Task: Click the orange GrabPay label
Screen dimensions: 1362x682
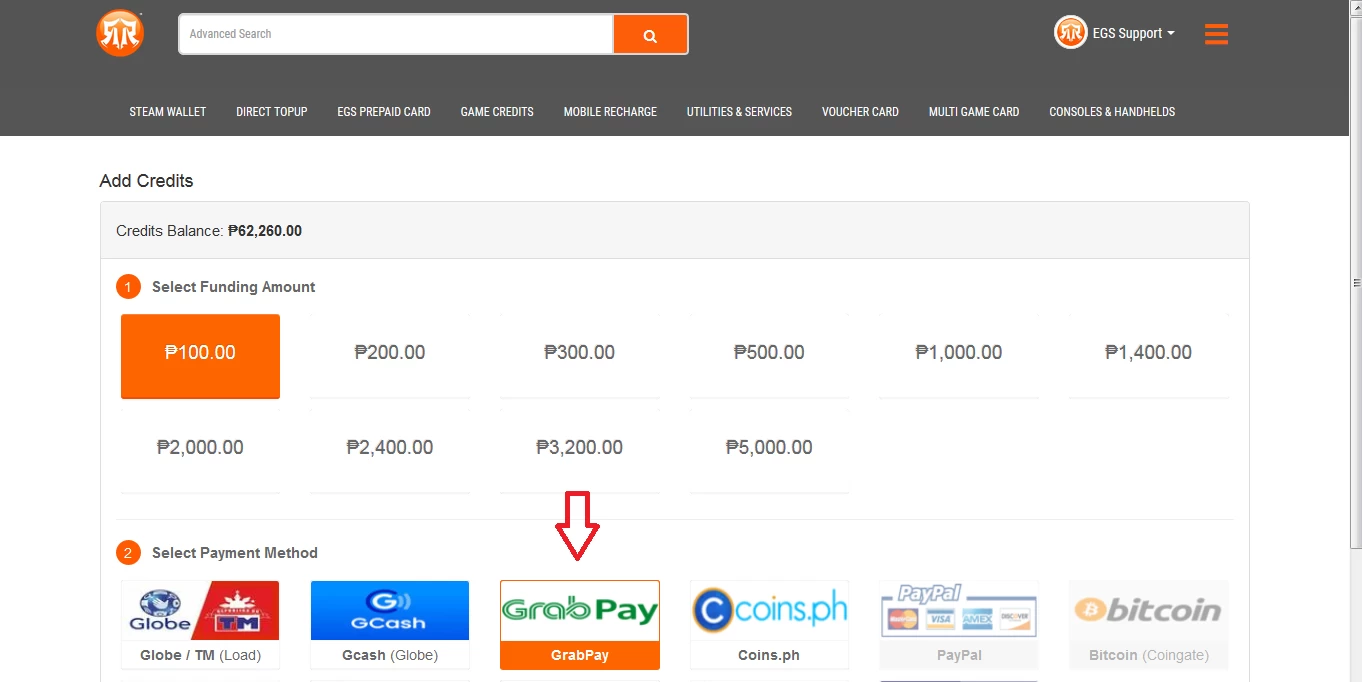Action: point(580,655)
